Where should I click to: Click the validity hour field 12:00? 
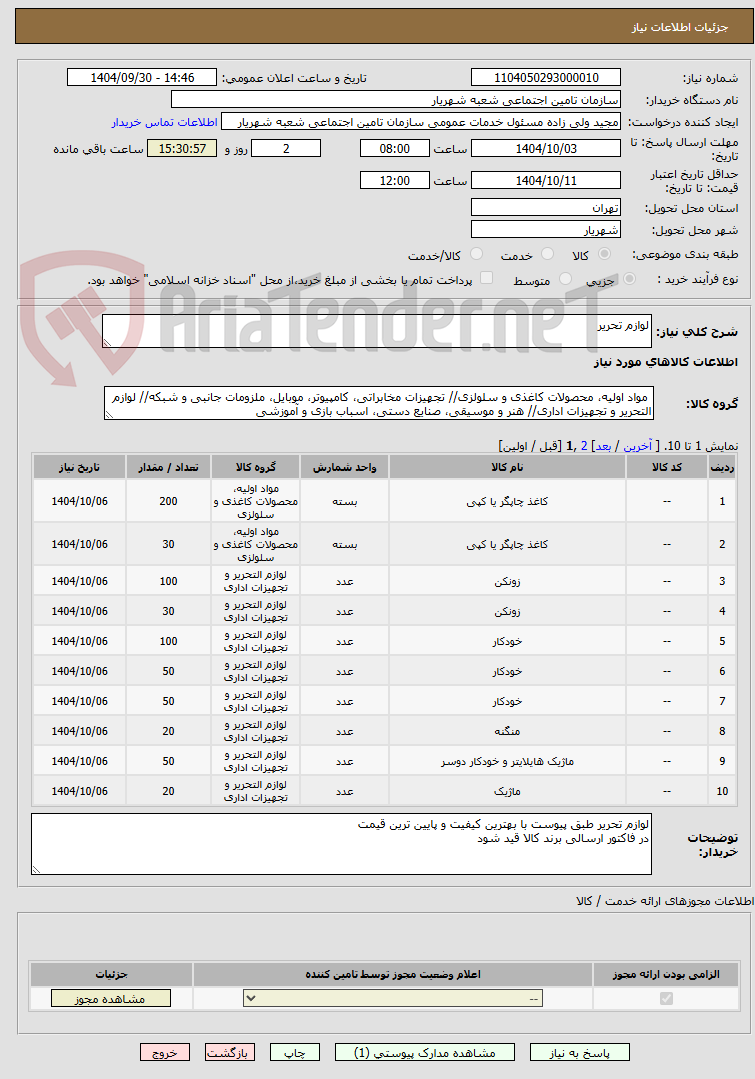point(394,180)
